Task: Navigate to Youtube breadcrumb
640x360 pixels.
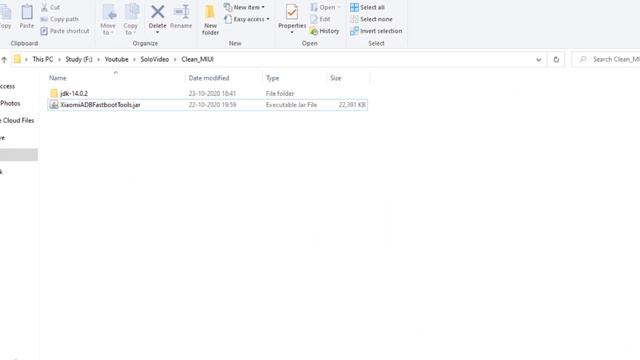Action: pos(116,60)
